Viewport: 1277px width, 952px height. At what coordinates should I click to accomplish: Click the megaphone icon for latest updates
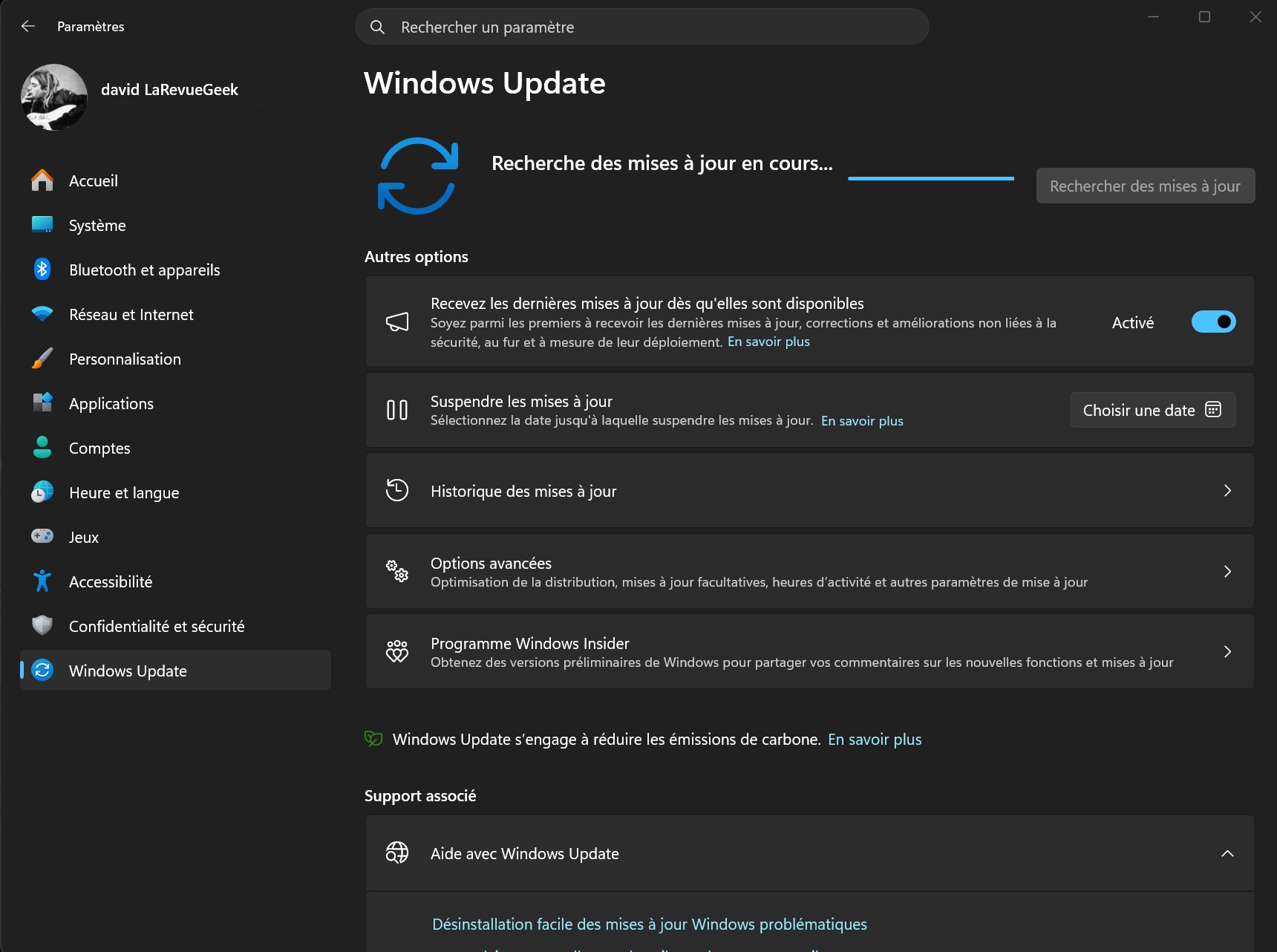397,322
